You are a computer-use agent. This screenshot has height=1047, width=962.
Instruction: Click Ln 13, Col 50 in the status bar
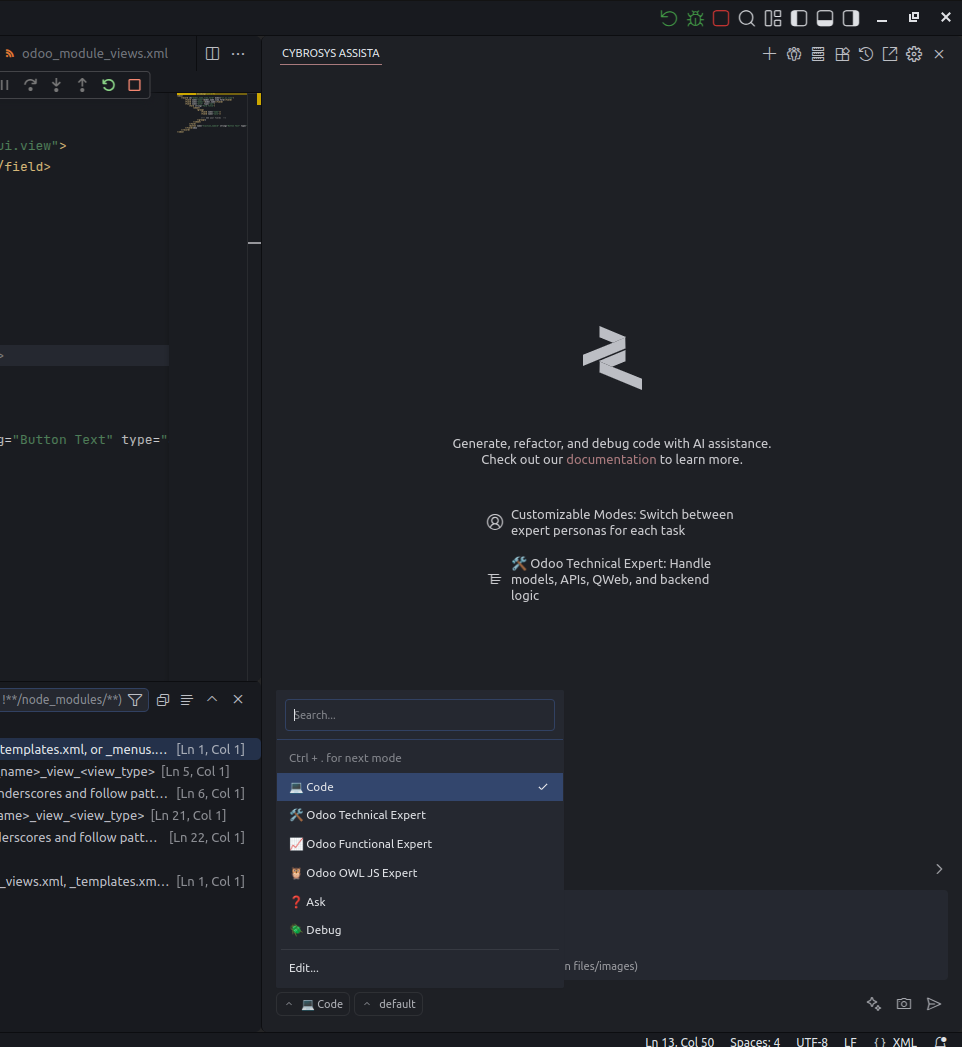[x=679, y=1042]
